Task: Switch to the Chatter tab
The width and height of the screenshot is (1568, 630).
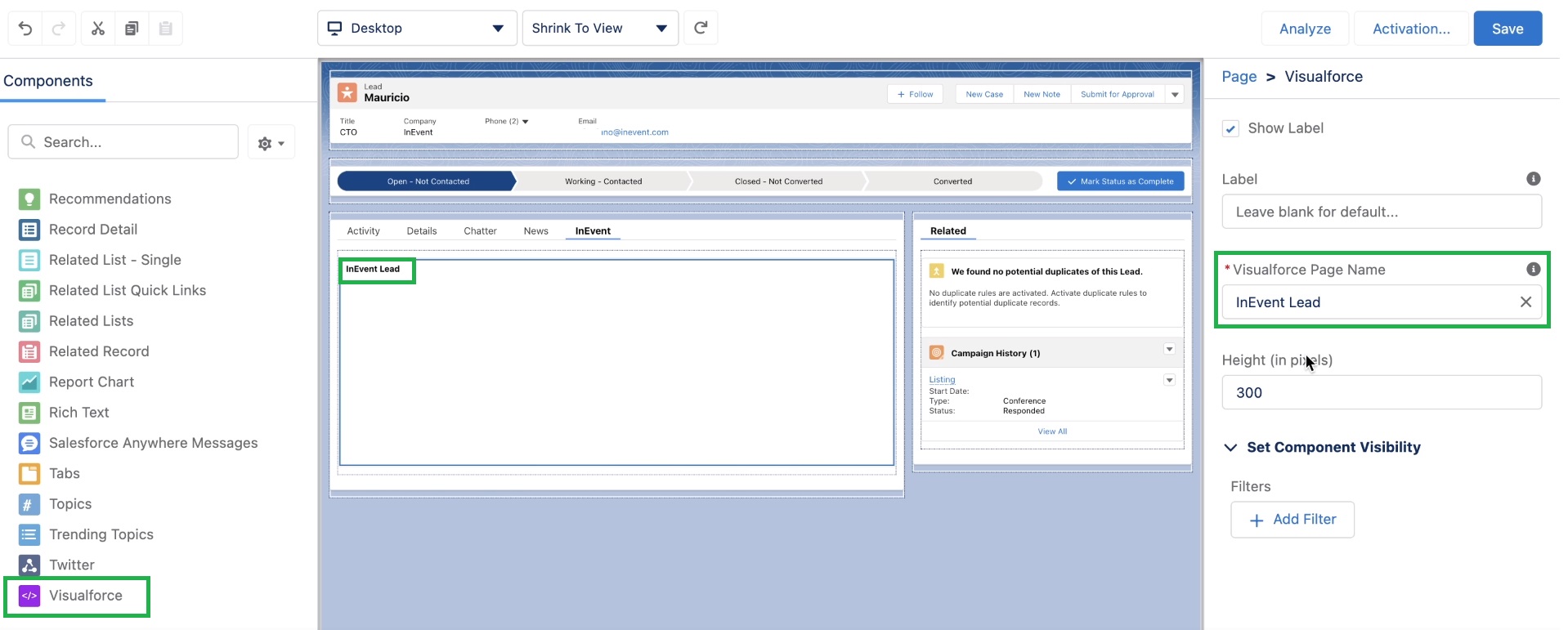Action: point(480,231)
